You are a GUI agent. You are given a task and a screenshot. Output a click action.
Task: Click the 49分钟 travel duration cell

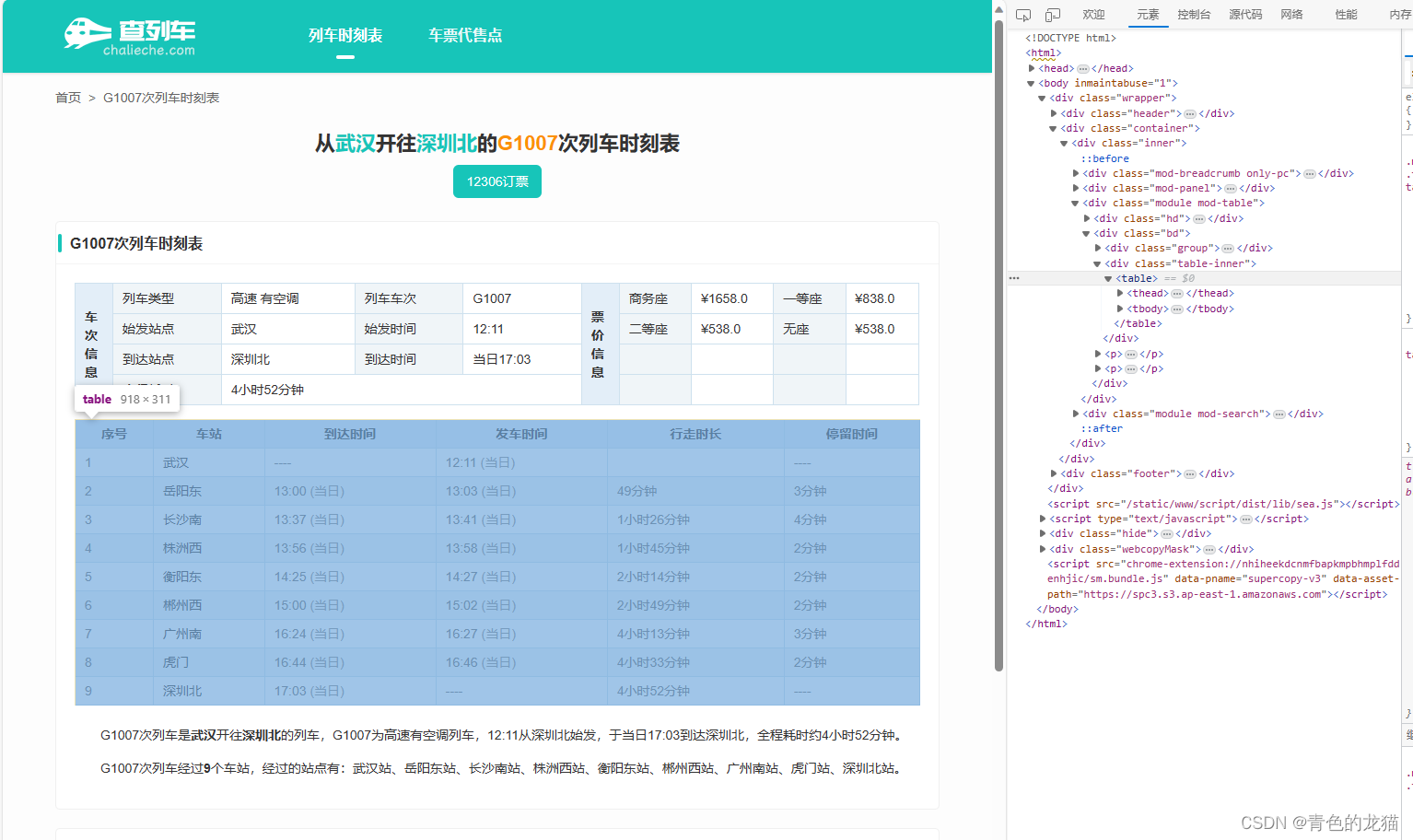[695, 491]
